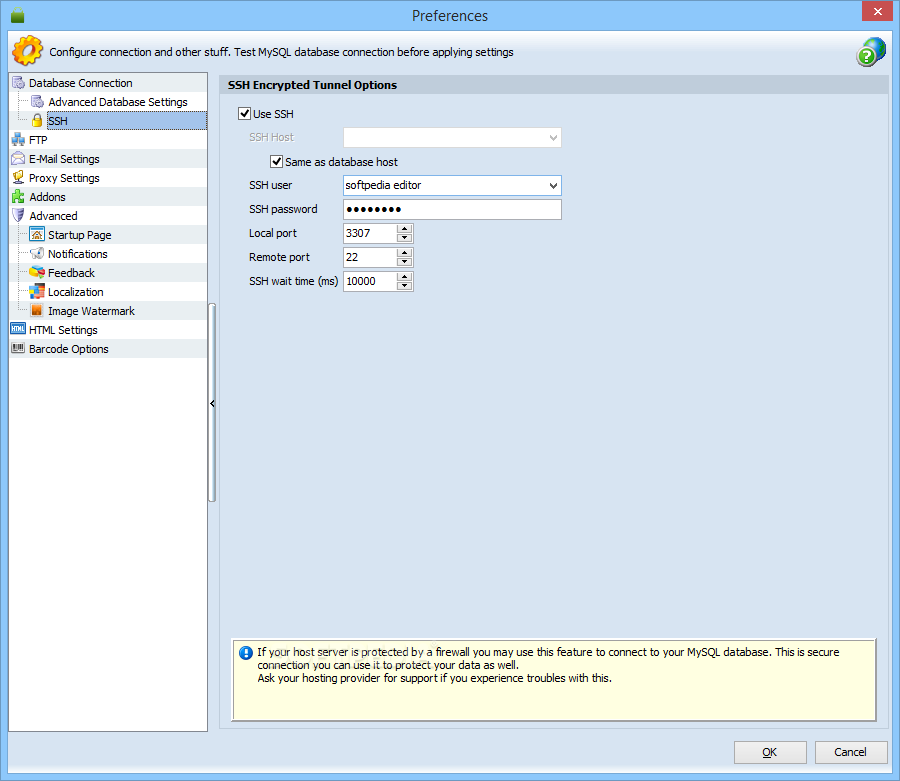The width and height of the screenshot is (900, 781).
Task: Toggle the Use SSH checkbox
Action: coord(245,114)
